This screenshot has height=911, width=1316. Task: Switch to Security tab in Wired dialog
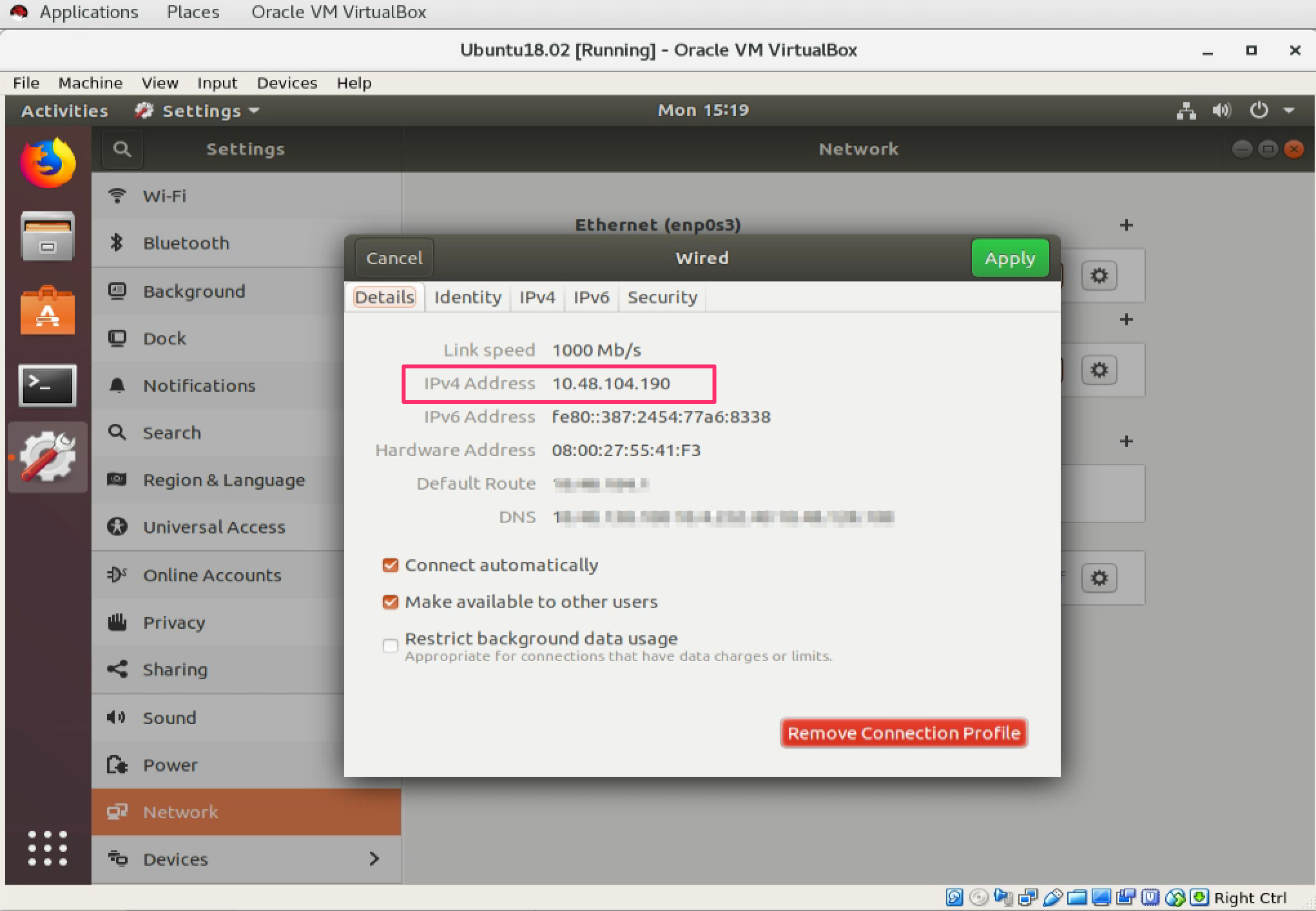pos(662,297)
